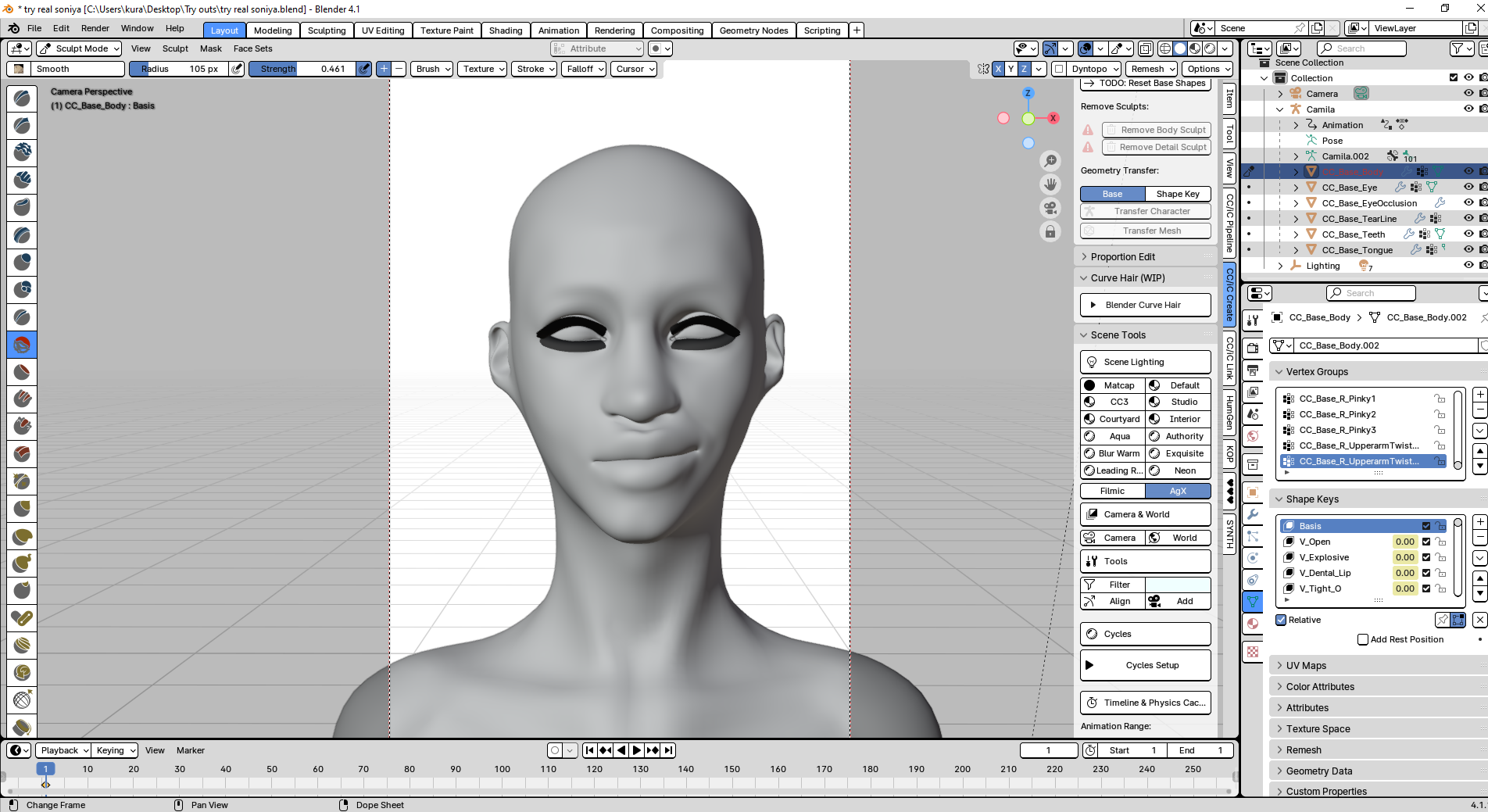Toggle X symmetry button in header
Screen dimensions: 1488x812
click(x=998, y=69)
